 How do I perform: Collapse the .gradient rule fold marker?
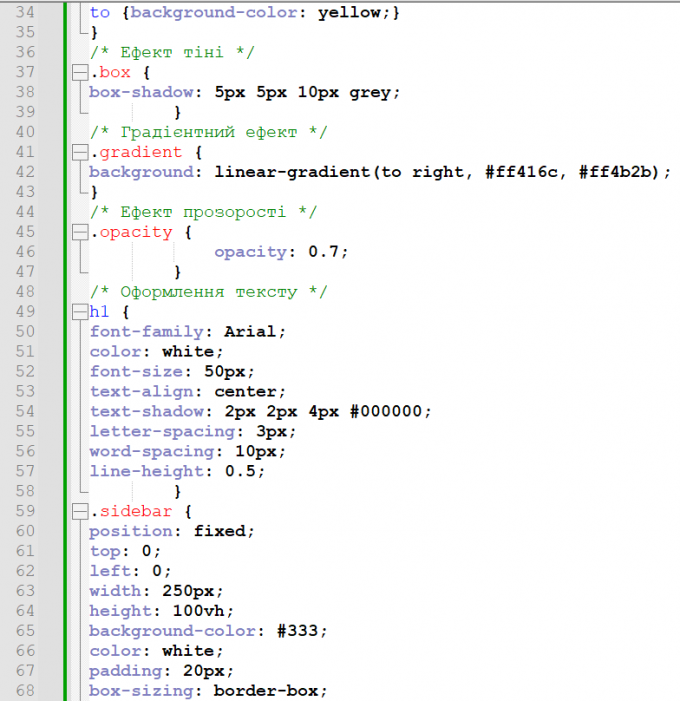coord(80,152)
